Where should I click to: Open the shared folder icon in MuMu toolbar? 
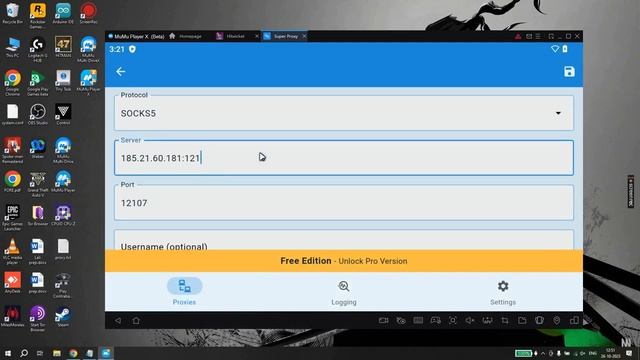522,321
